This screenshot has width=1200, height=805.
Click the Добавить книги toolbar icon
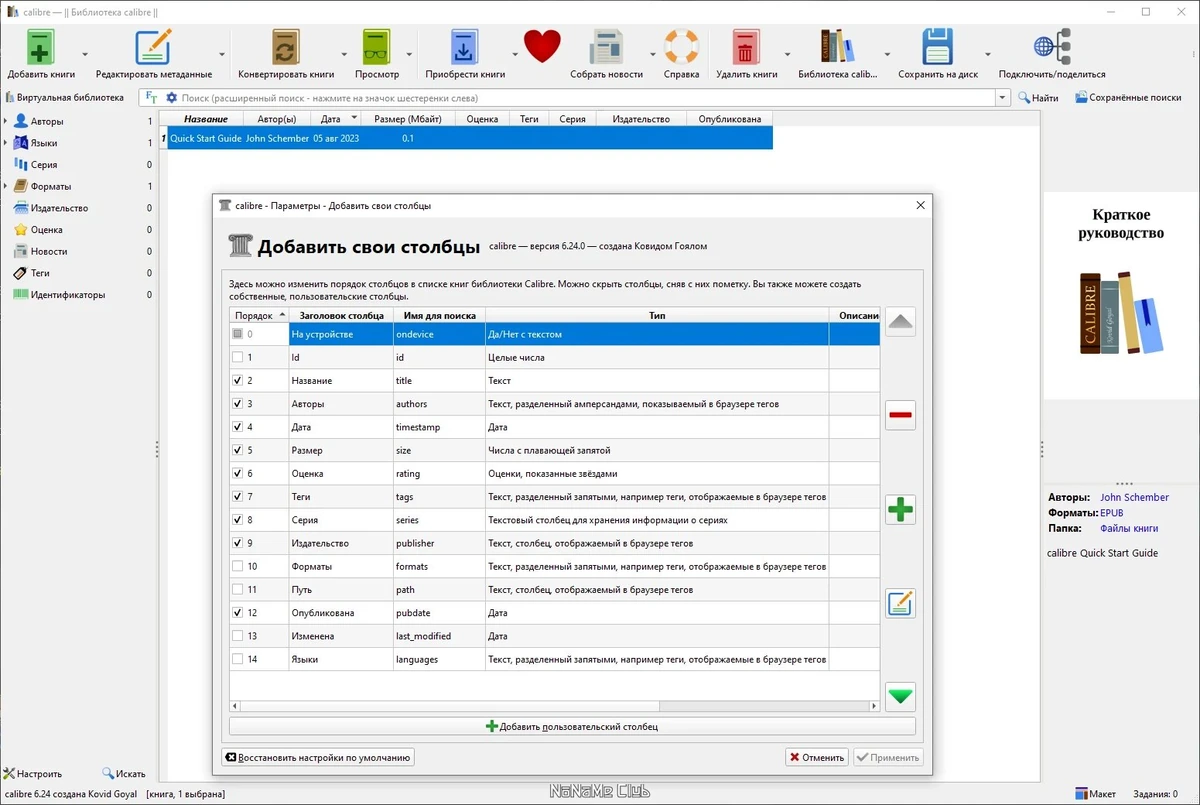tap(40, 47)
